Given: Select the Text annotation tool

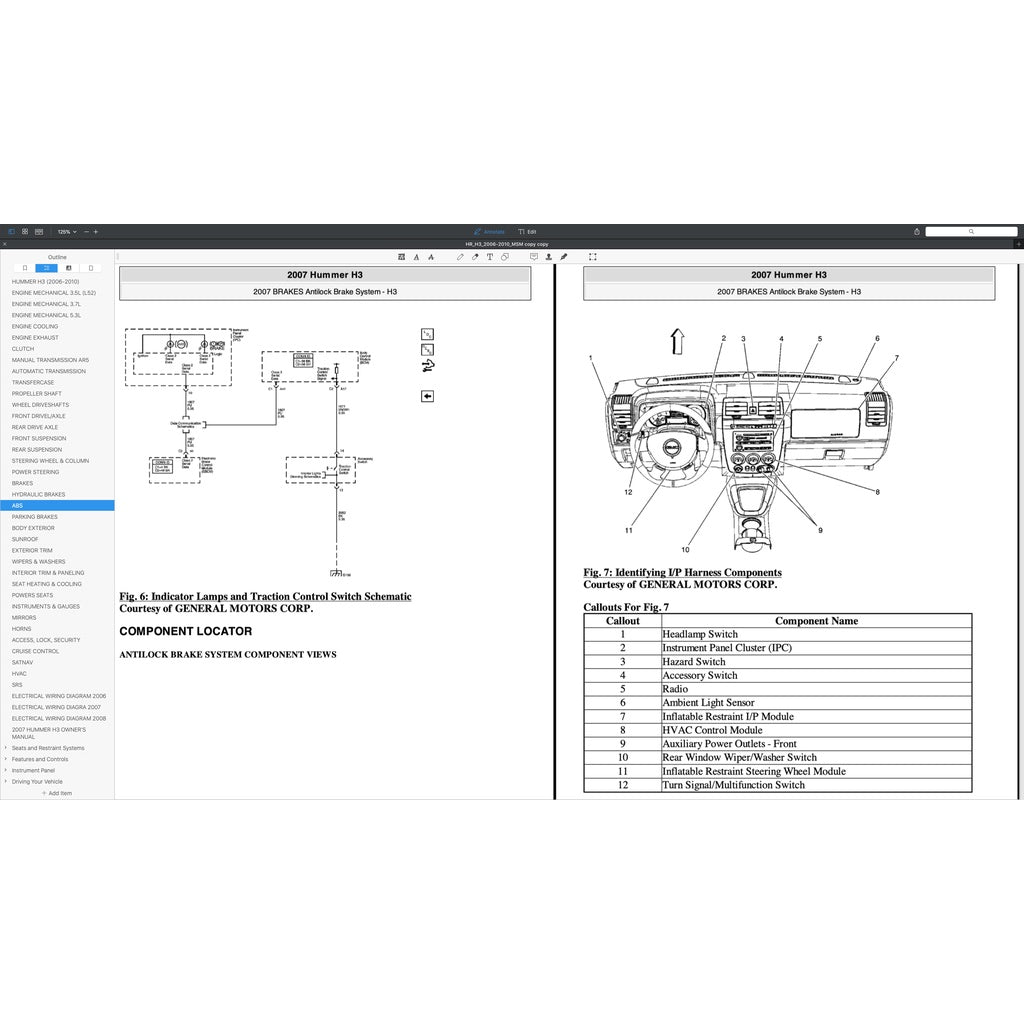Looking at the screenshot, I should point(489,256).
